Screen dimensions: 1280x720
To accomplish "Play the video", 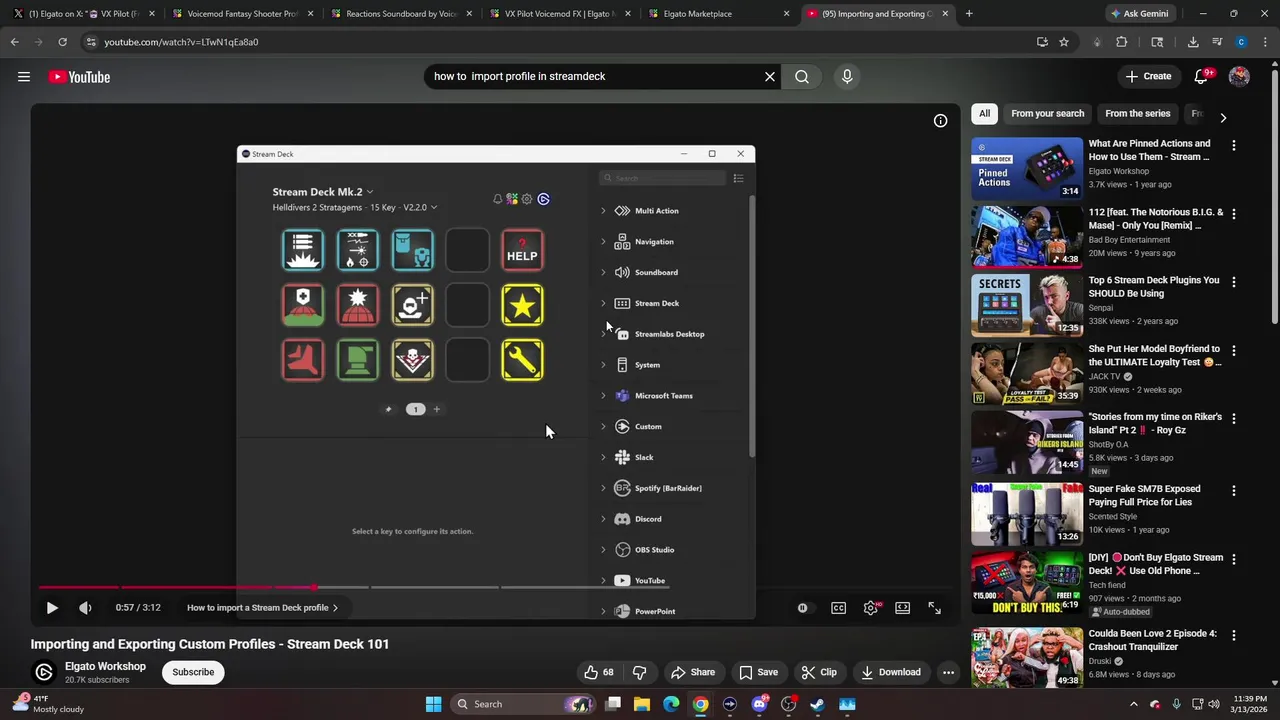I will pyautogui.click(x=52, y=607).
